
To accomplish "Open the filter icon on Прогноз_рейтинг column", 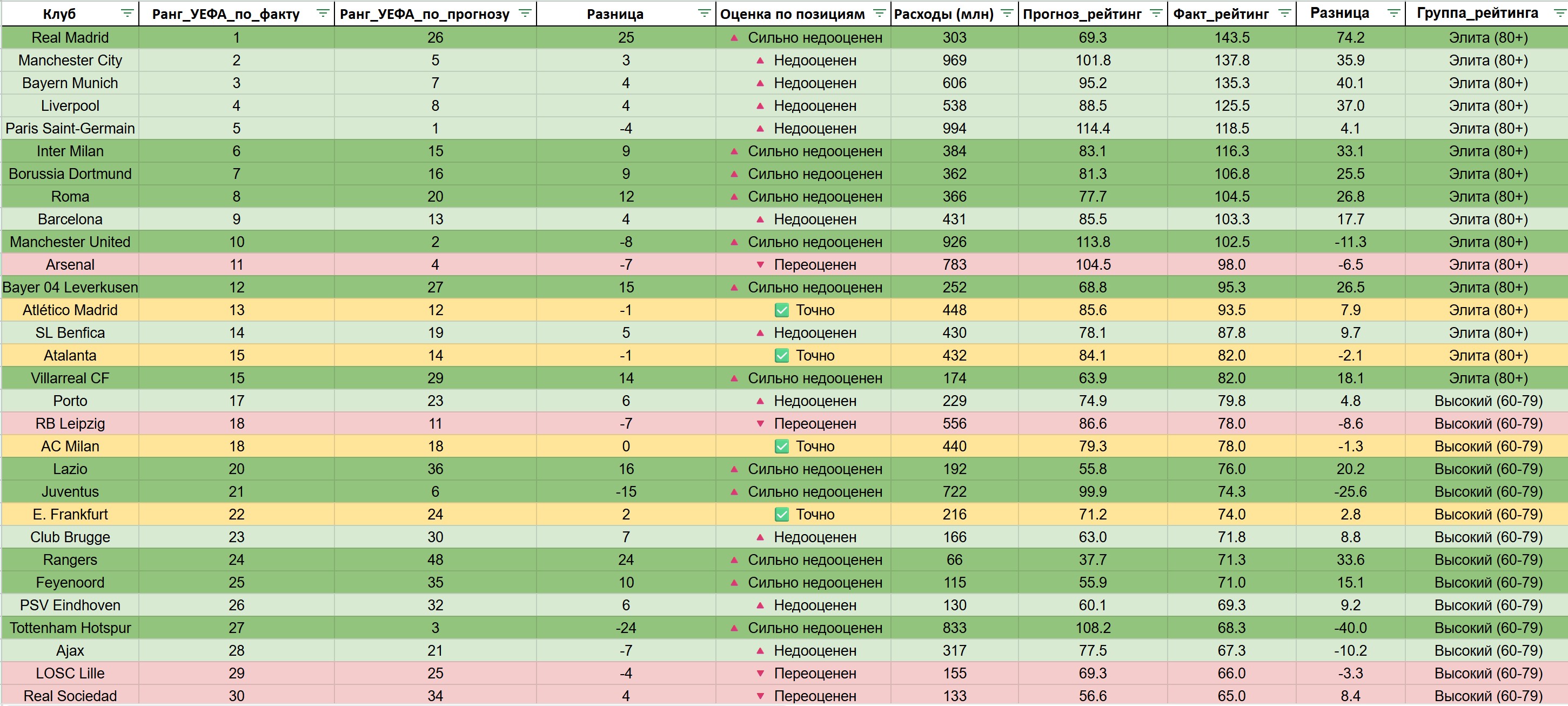I will 1156,14.
